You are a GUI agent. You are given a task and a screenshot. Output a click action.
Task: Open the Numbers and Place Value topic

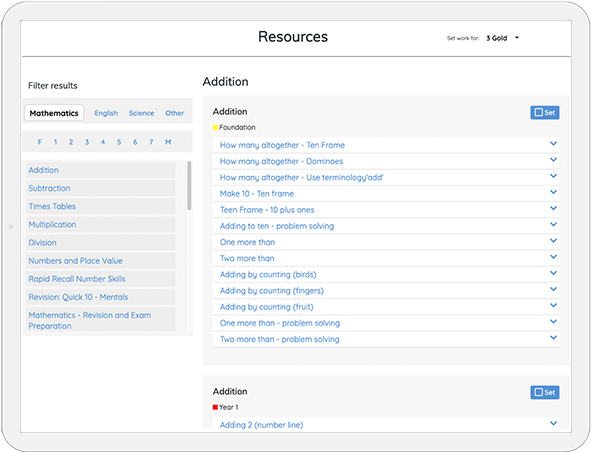(101, 261)
